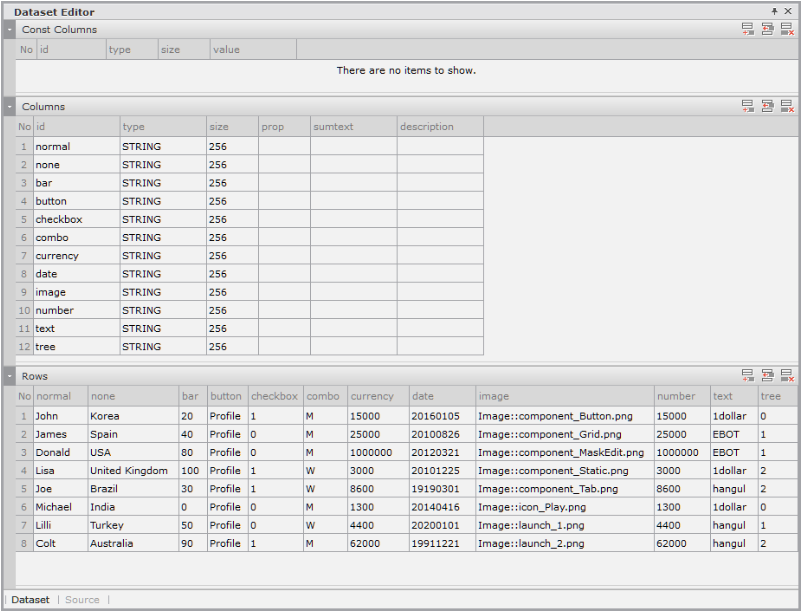Add a new row in Rows section

click(748, 376)
